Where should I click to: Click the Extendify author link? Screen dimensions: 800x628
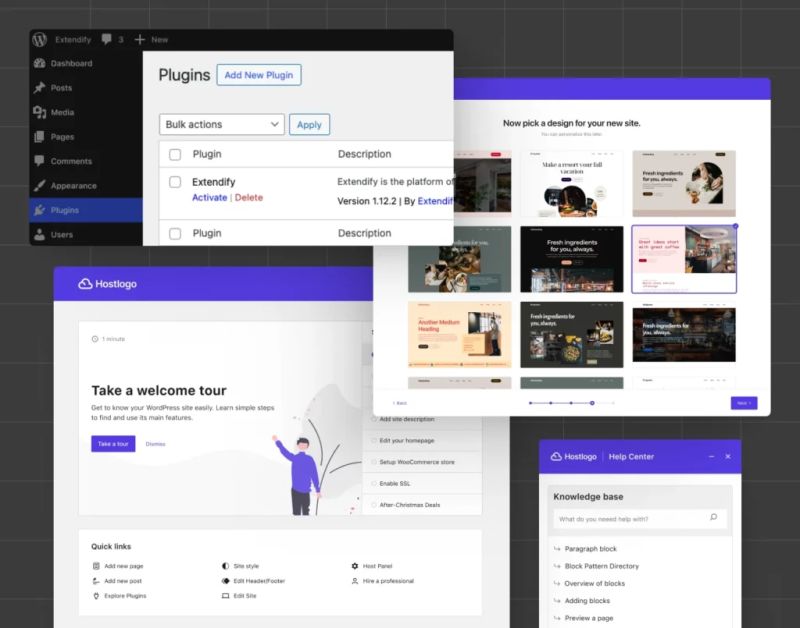[x=435, y=201]
